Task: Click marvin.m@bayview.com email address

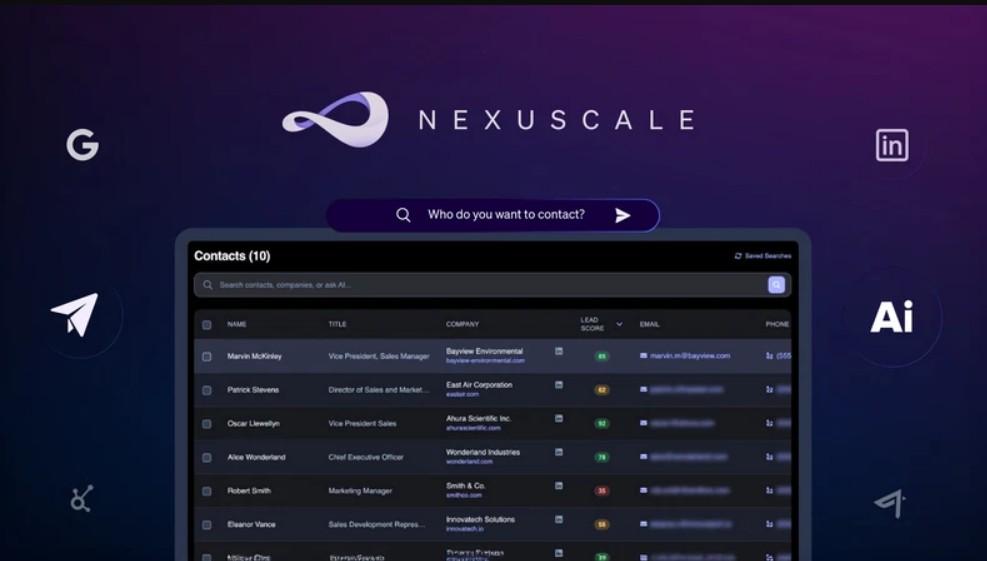Action: coord(690,356)
